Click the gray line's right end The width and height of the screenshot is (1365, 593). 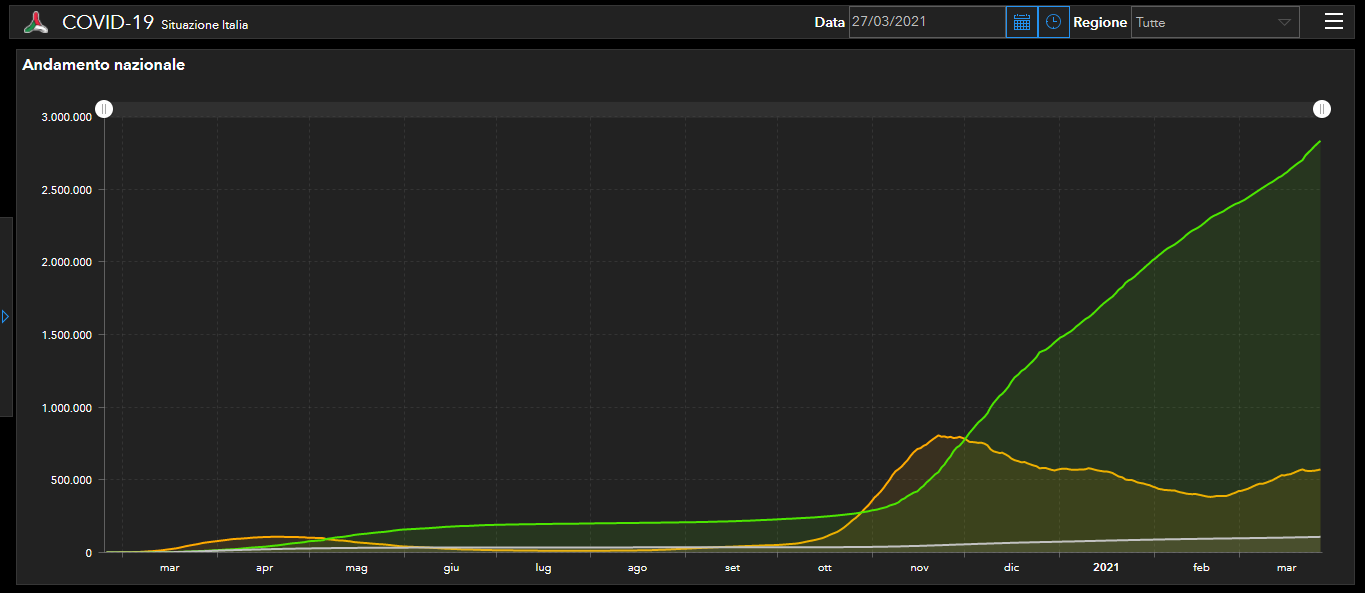pos(1319,537)
